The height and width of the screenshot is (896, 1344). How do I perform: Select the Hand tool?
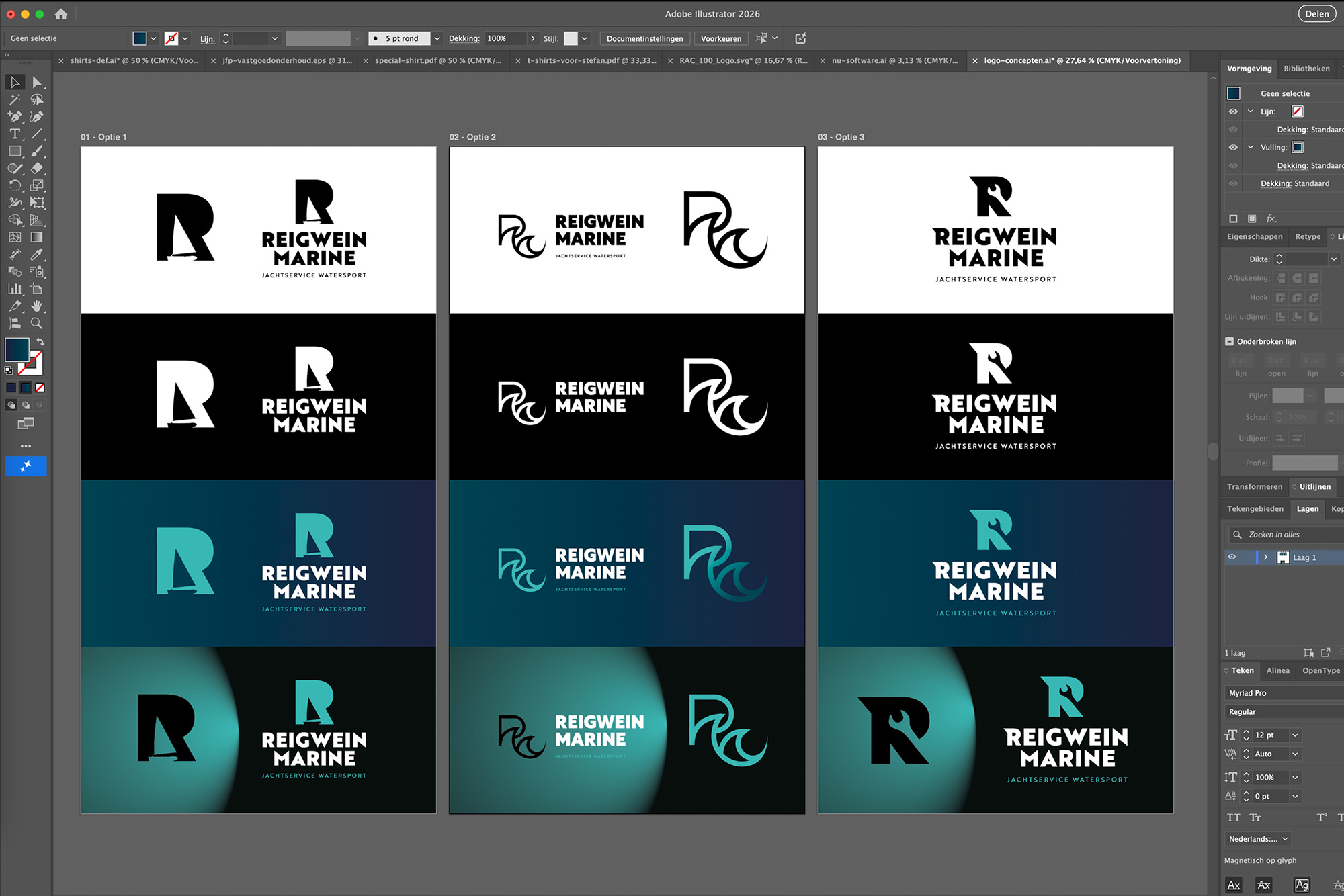[37, 306]
